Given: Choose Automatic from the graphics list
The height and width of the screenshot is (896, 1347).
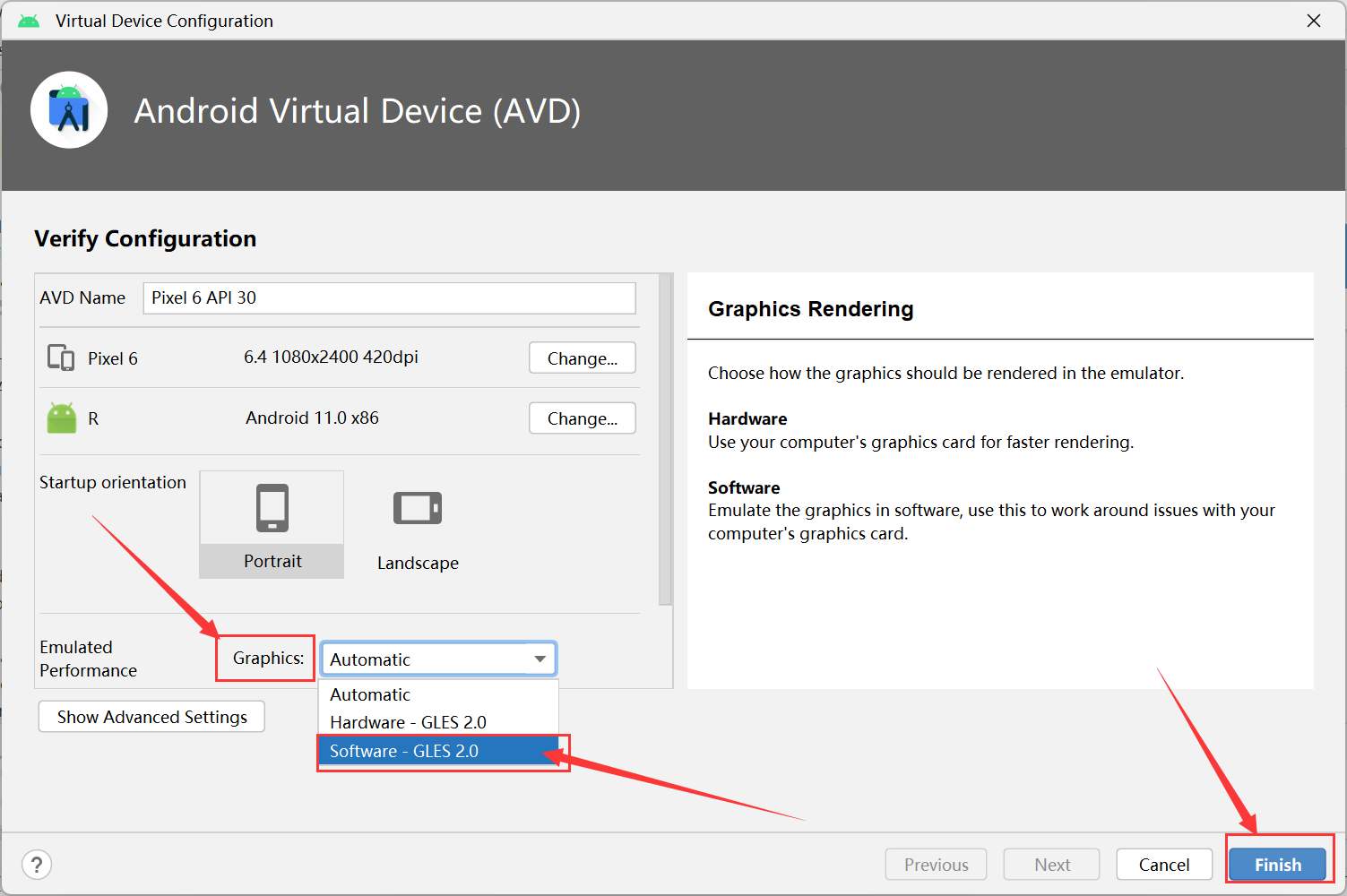Looking at the screenshot, I should [x=438, y=694].
